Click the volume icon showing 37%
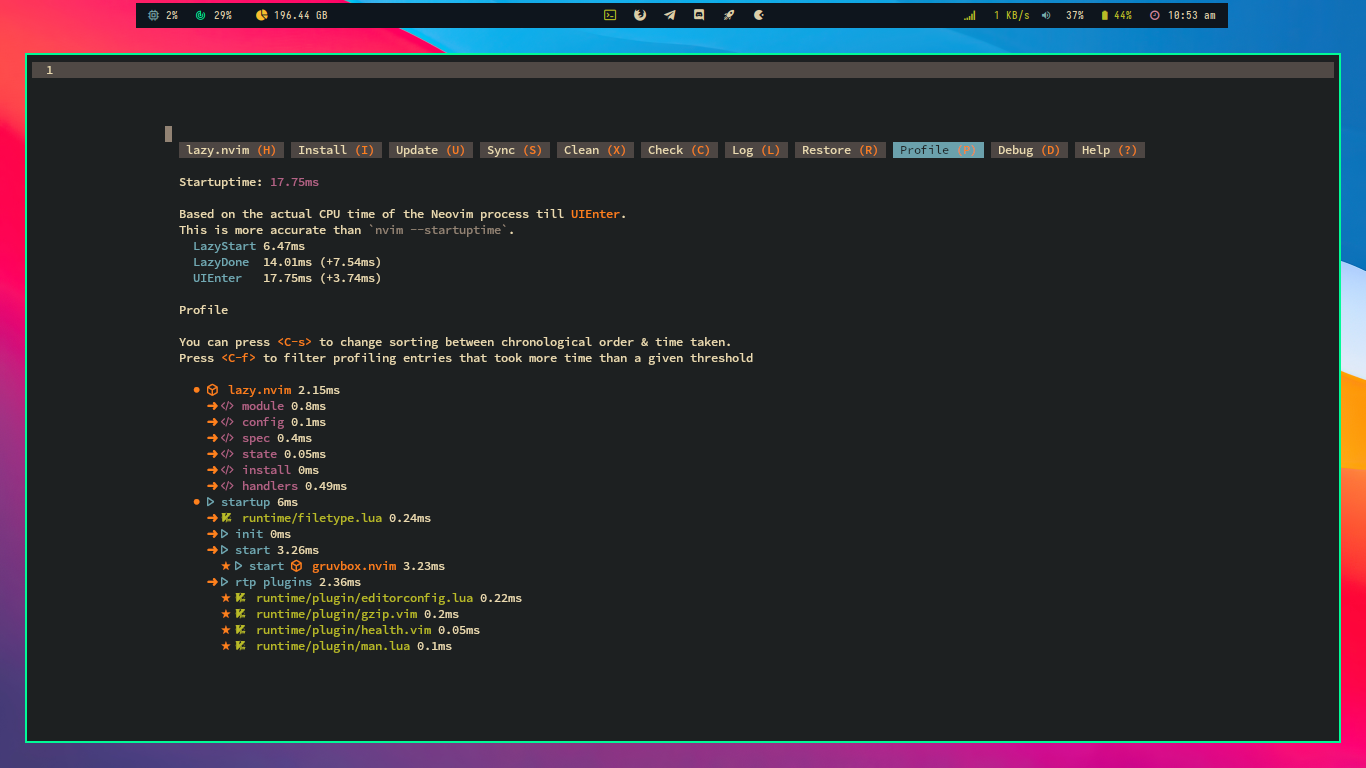 1046,15
